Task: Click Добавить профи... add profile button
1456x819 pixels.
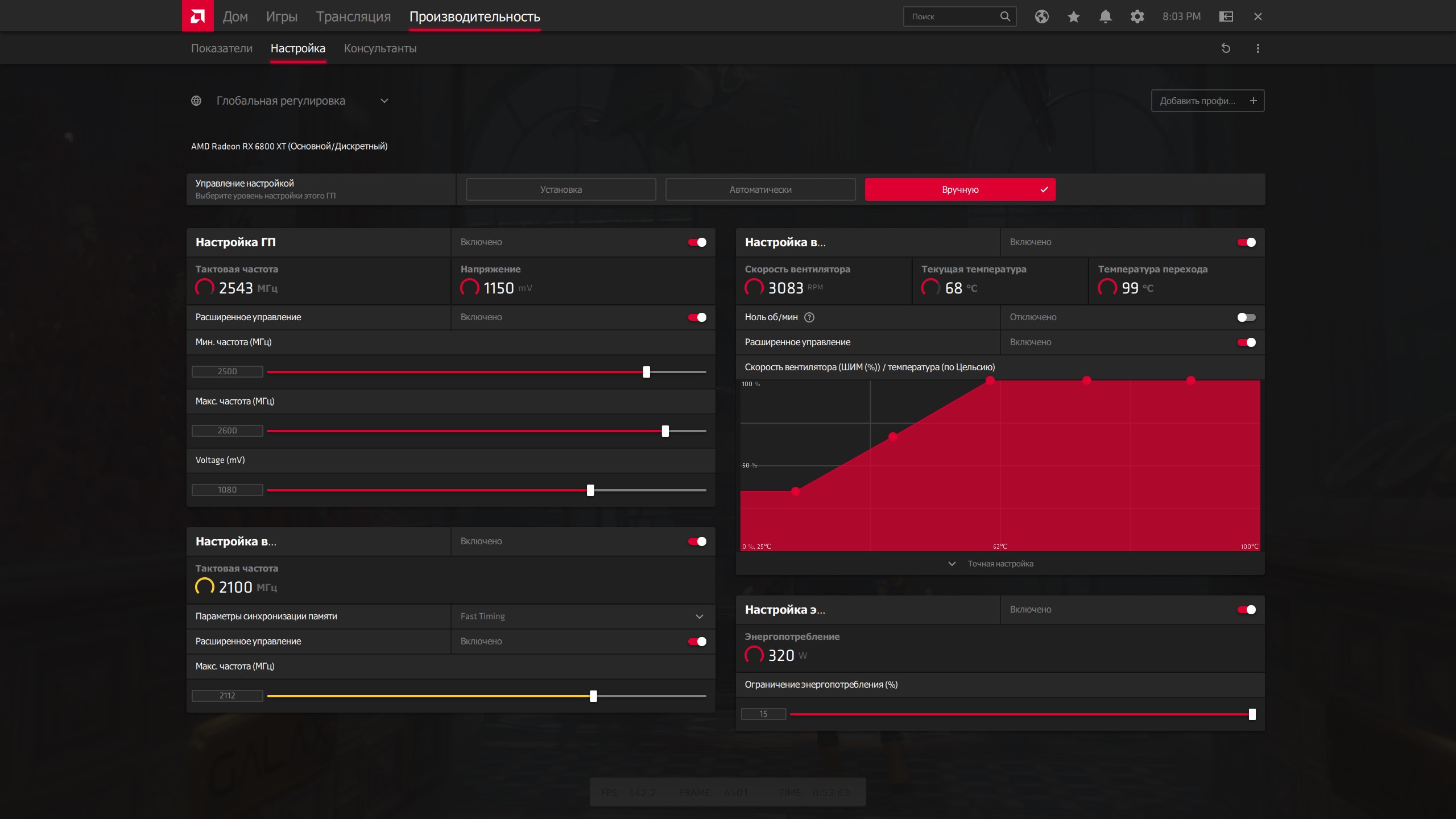Action: [x=1207, y=101]
